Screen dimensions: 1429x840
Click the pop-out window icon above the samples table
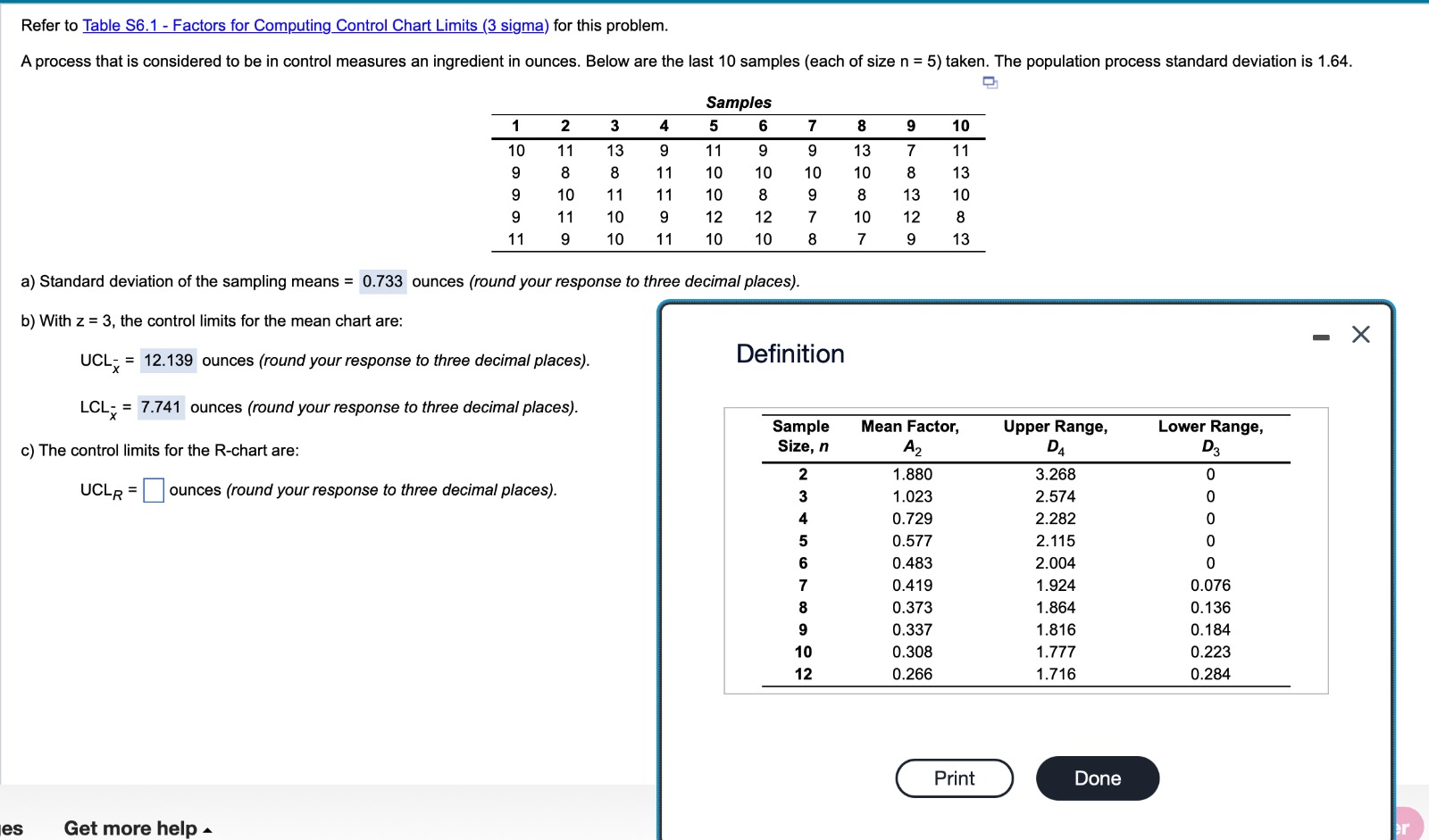(990, 82)
